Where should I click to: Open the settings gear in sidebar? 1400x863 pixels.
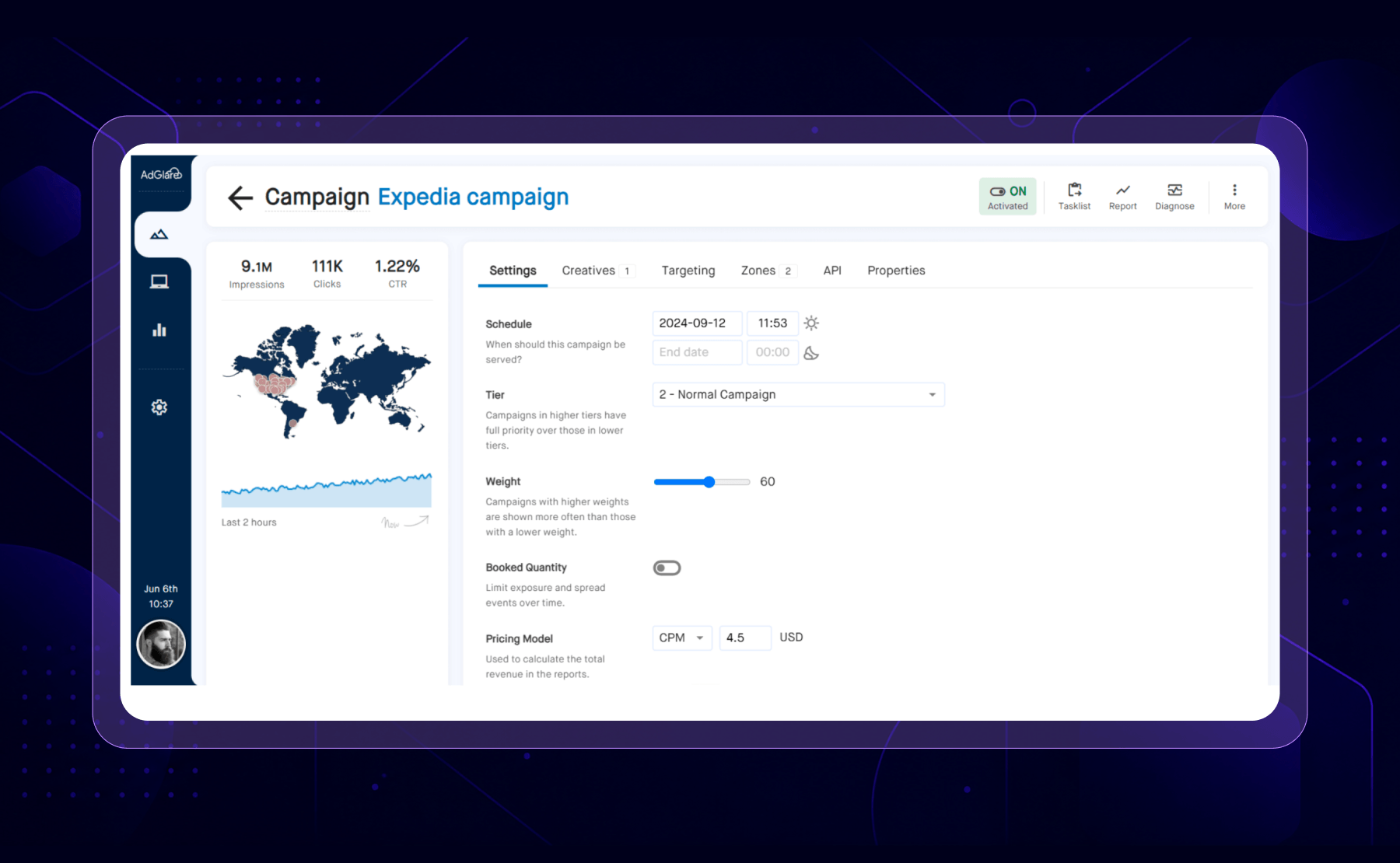click(159, 407)
